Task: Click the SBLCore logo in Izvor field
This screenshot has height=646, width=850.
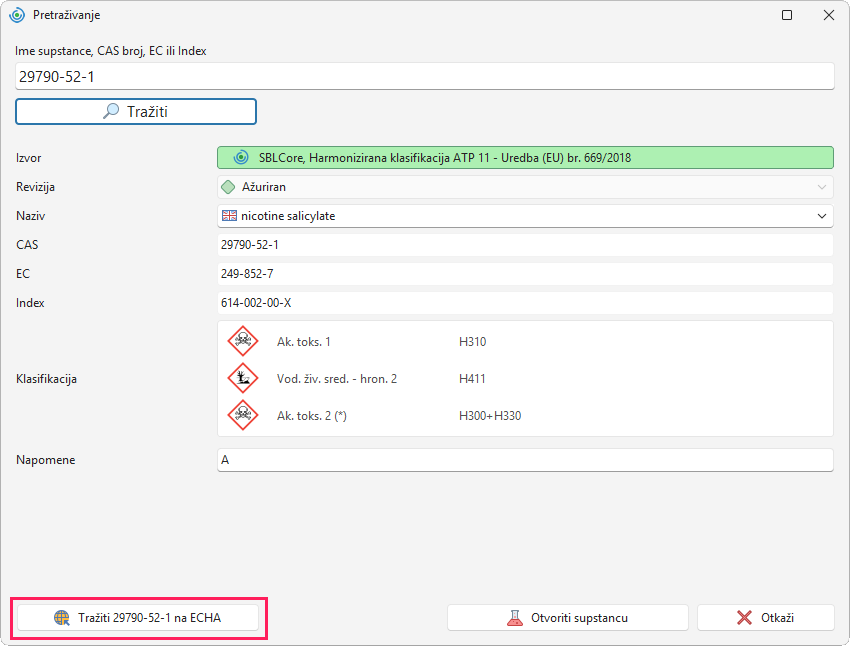Action: click(241, 158)
